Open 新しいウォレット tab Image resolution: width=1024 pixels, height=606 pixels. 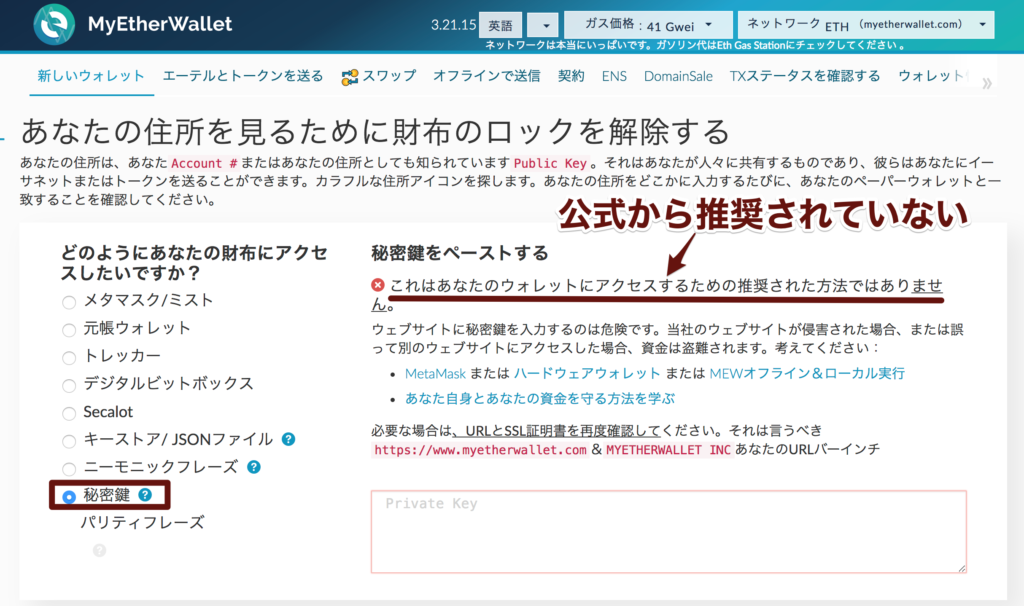(91, 76)
